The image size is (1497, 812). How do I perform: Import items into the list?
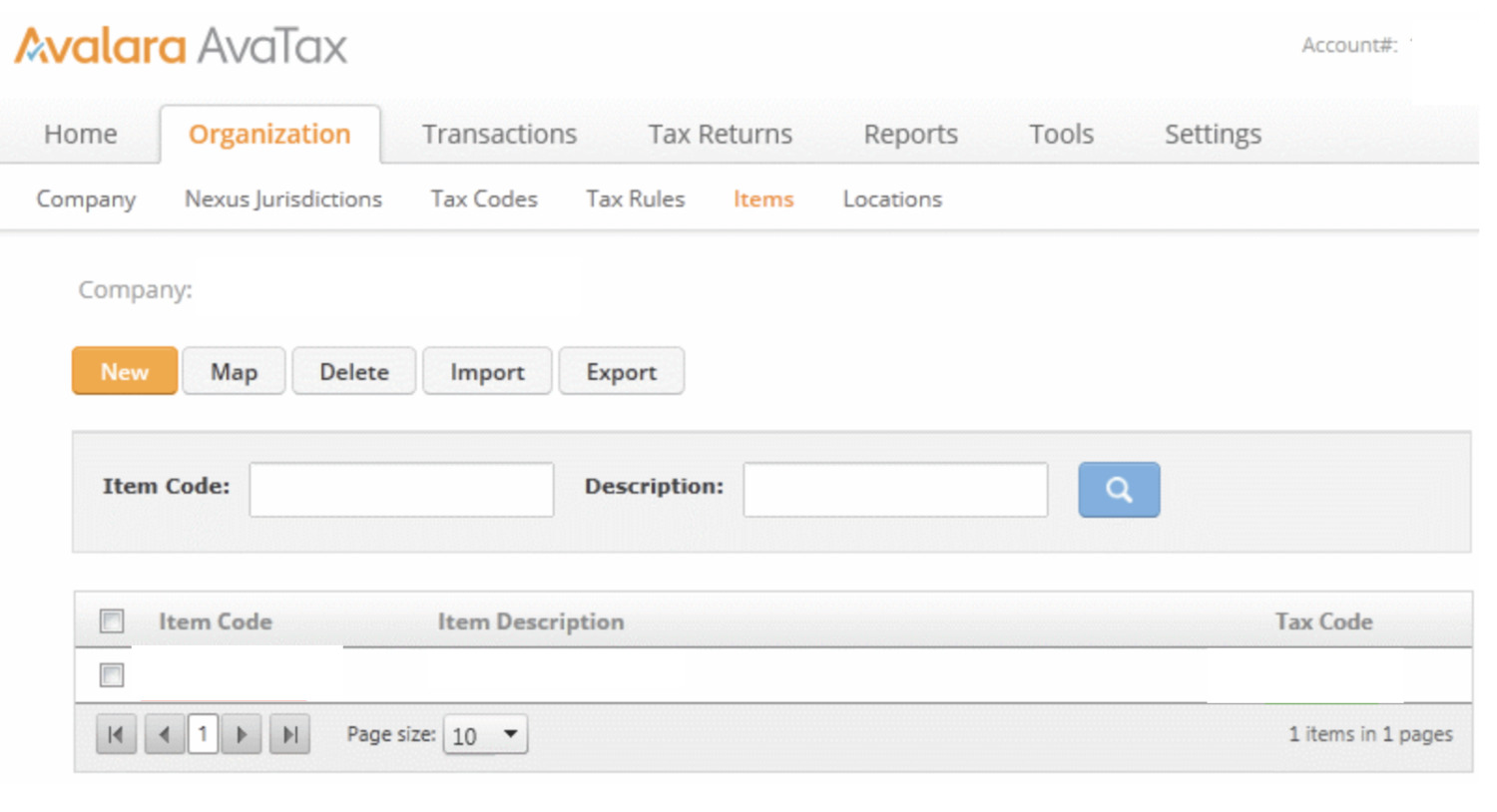[487, 370]
